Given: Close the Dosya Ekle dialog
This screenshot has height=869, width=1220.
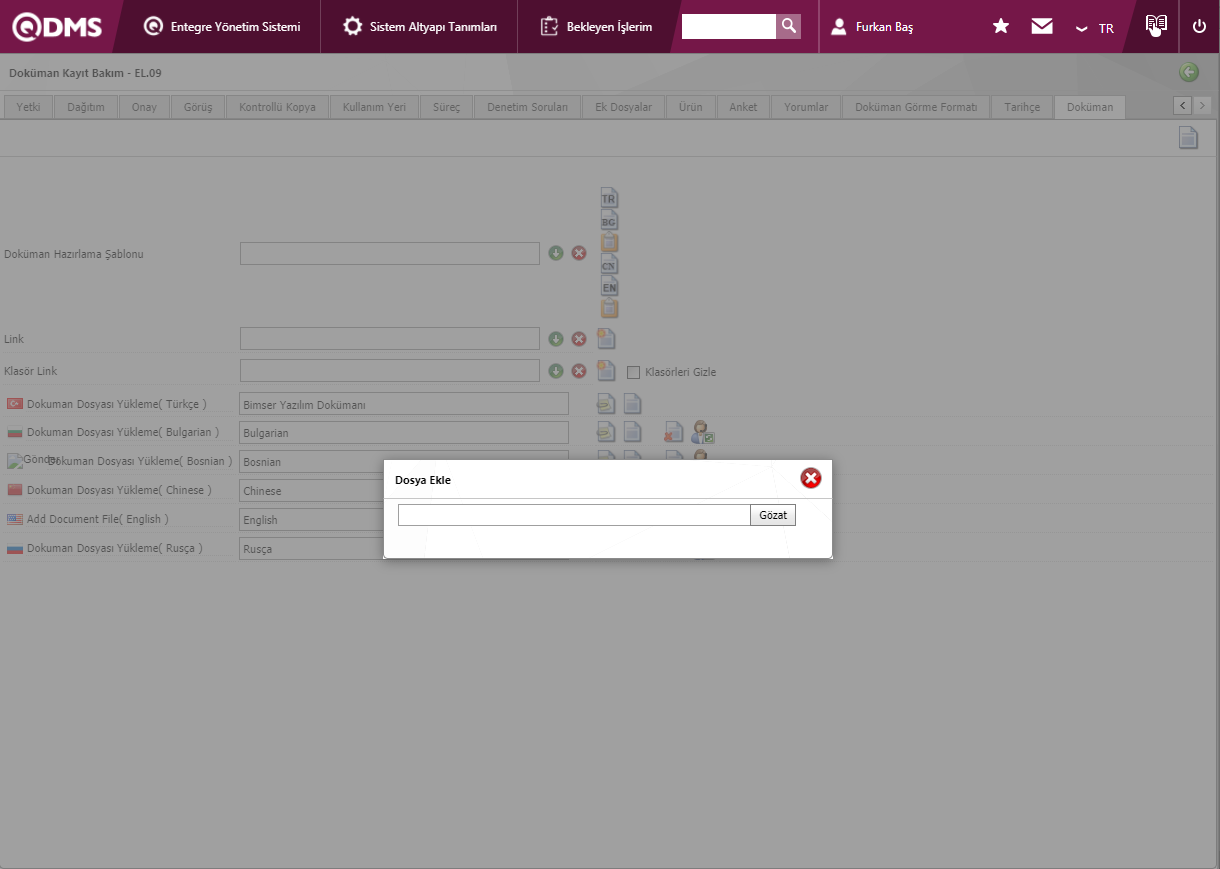Looking at the screenshot, I should (x=811, y=478).
